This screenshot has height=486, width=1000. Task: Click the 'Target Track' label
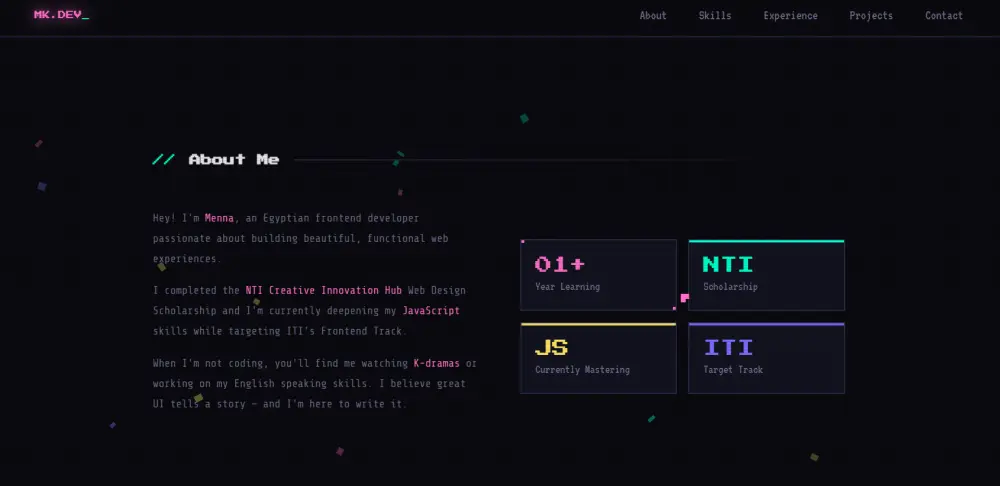click(733, 369)
